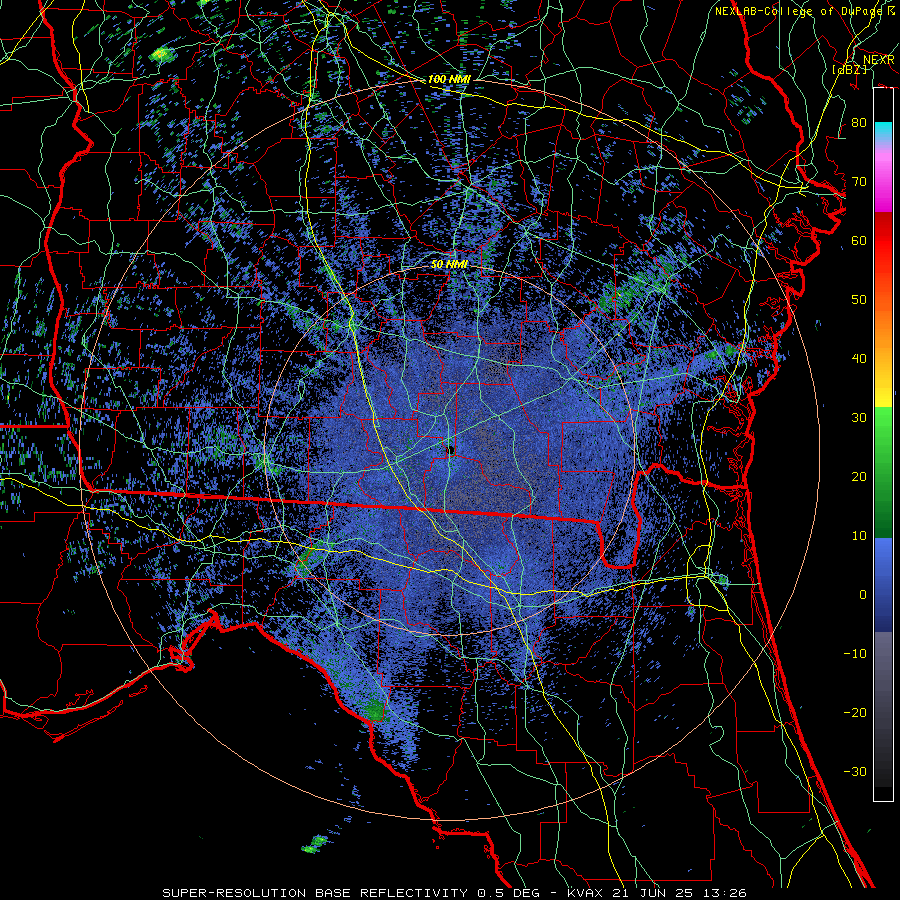
Task: Click the cyan band of the color bar
Action: coord(883,131)
